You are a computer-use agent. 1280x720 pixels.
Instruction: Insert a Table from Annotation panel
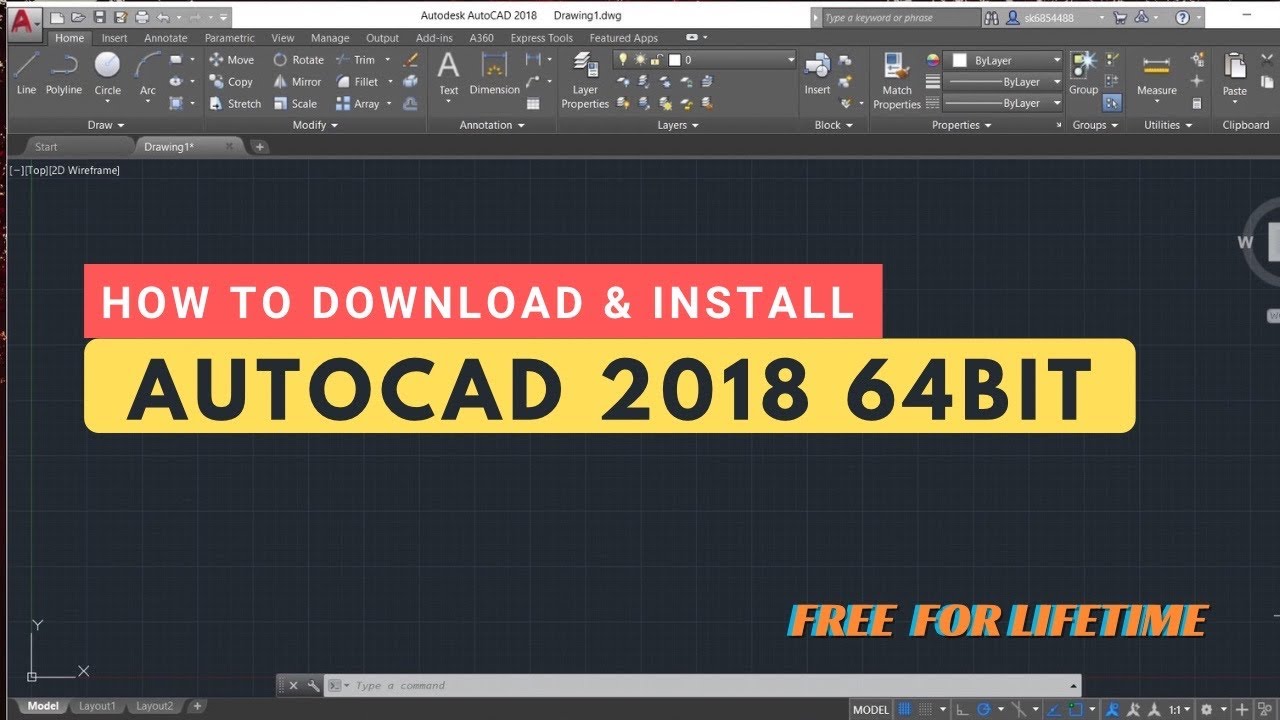pos(533,104)
